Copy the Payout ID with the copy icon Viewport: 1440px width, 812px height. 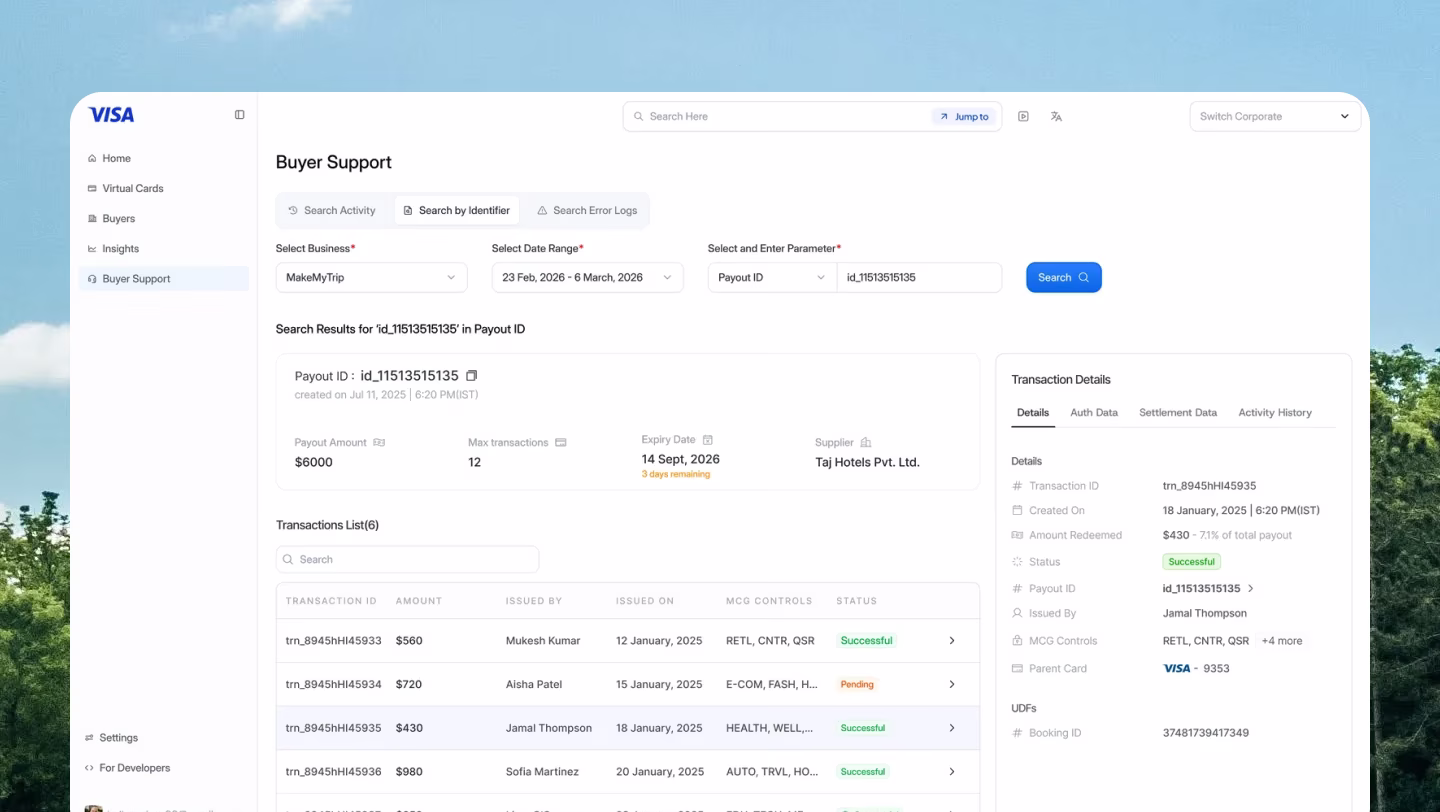[x=472, y=376]
